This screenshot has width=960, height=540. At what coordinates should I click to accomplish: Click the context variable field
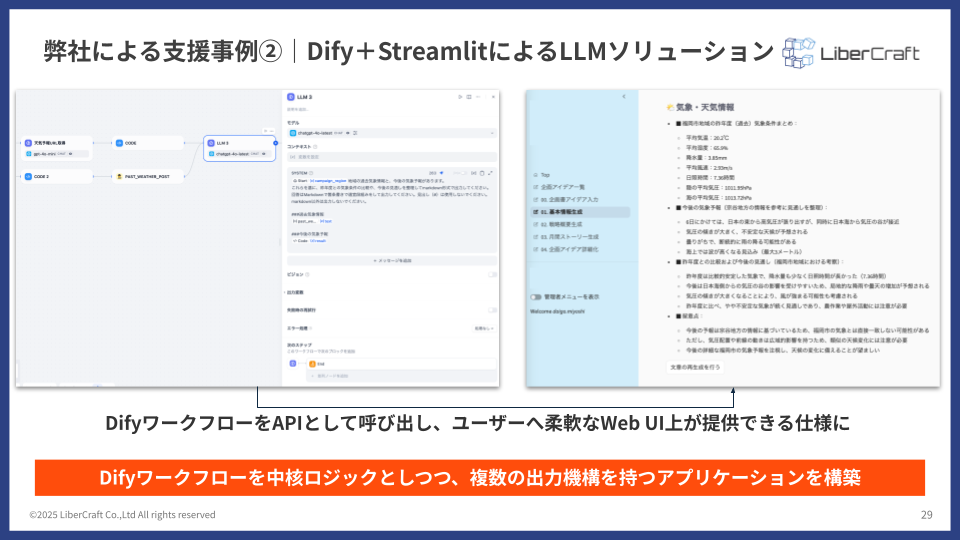click(392, 157)
